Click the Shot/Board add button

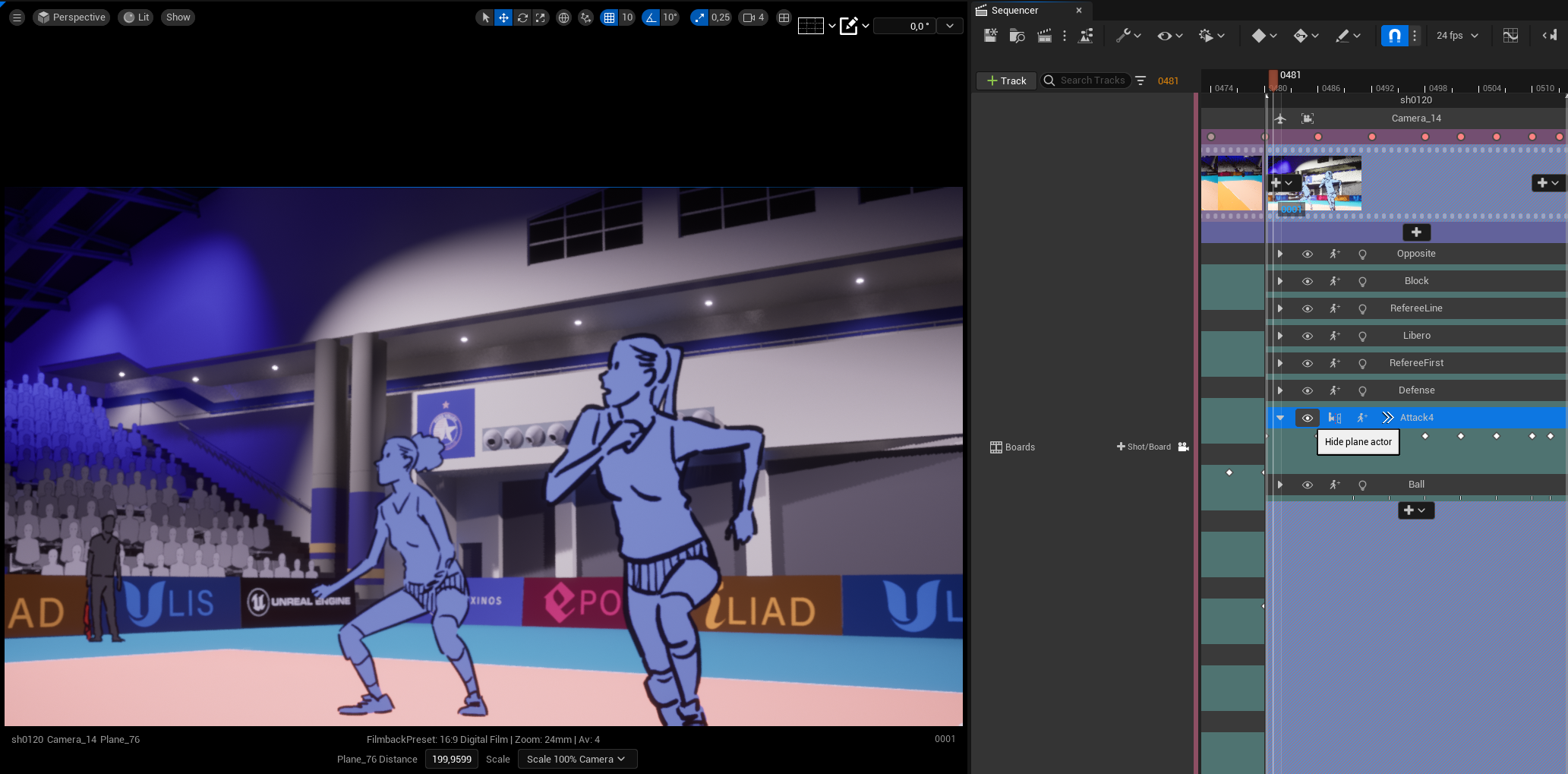[x=1144, y=447]
